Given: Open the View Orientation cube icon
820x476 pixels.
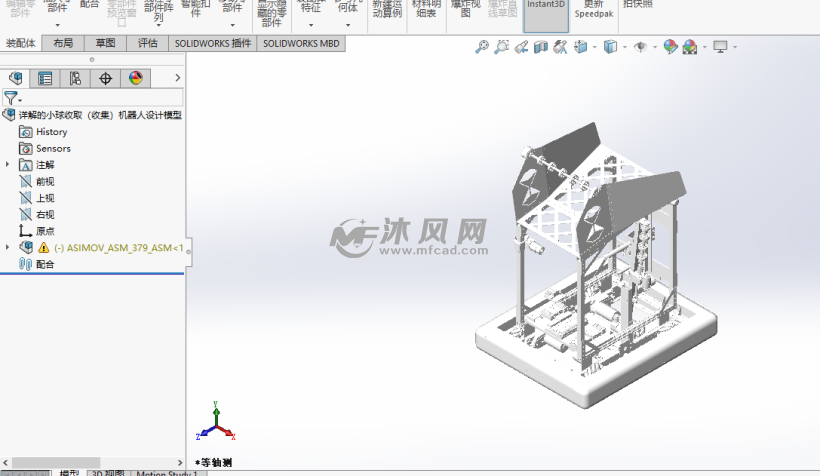Looking at the screenshot, I should (x=580, y=47).
